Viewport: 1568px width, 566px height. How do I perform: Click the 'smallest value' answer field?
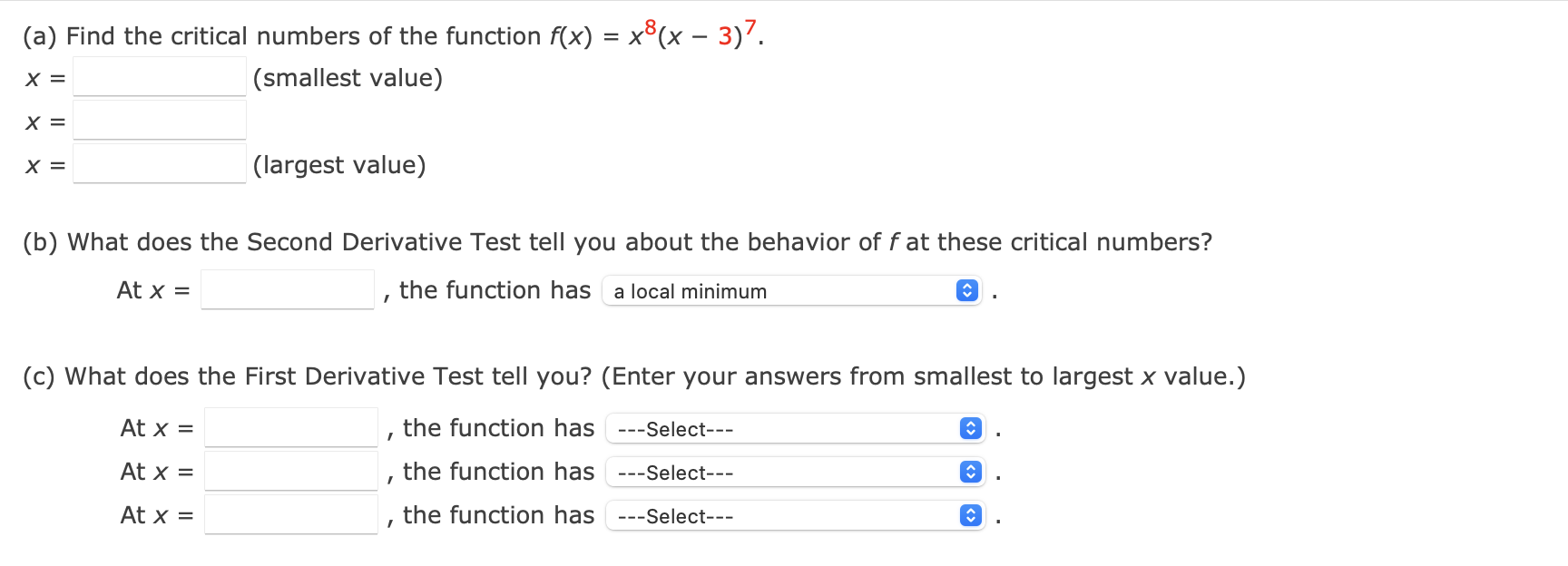pos(160,77)
